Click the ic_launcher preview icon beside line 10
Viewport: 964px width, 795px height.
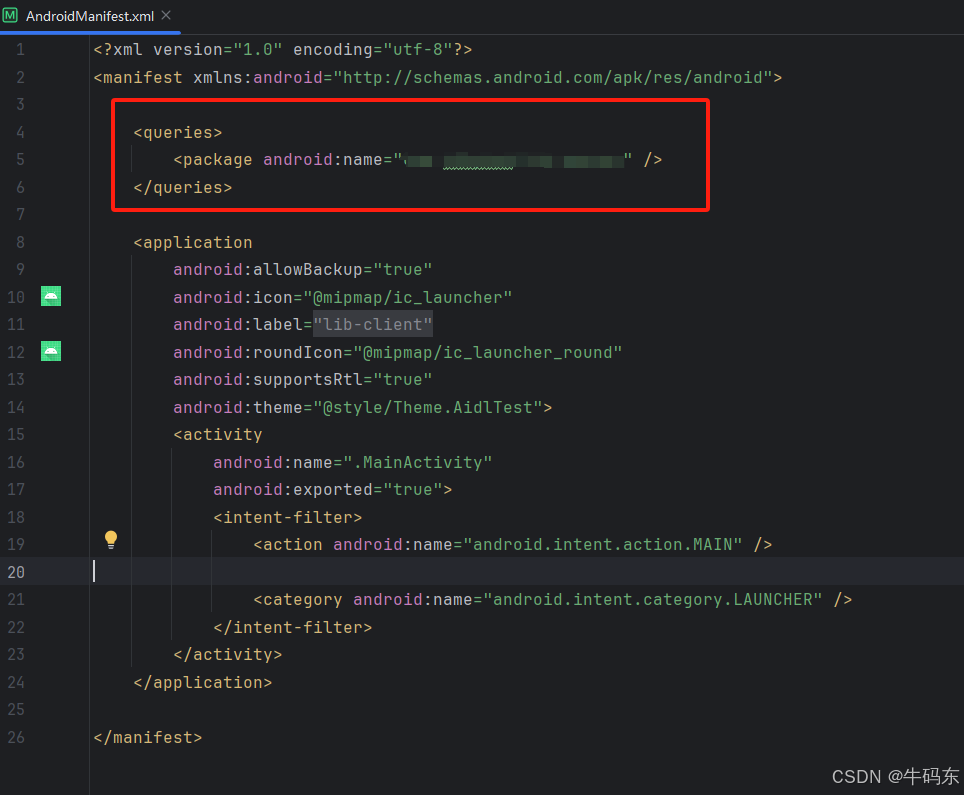[x=50, y=296]
